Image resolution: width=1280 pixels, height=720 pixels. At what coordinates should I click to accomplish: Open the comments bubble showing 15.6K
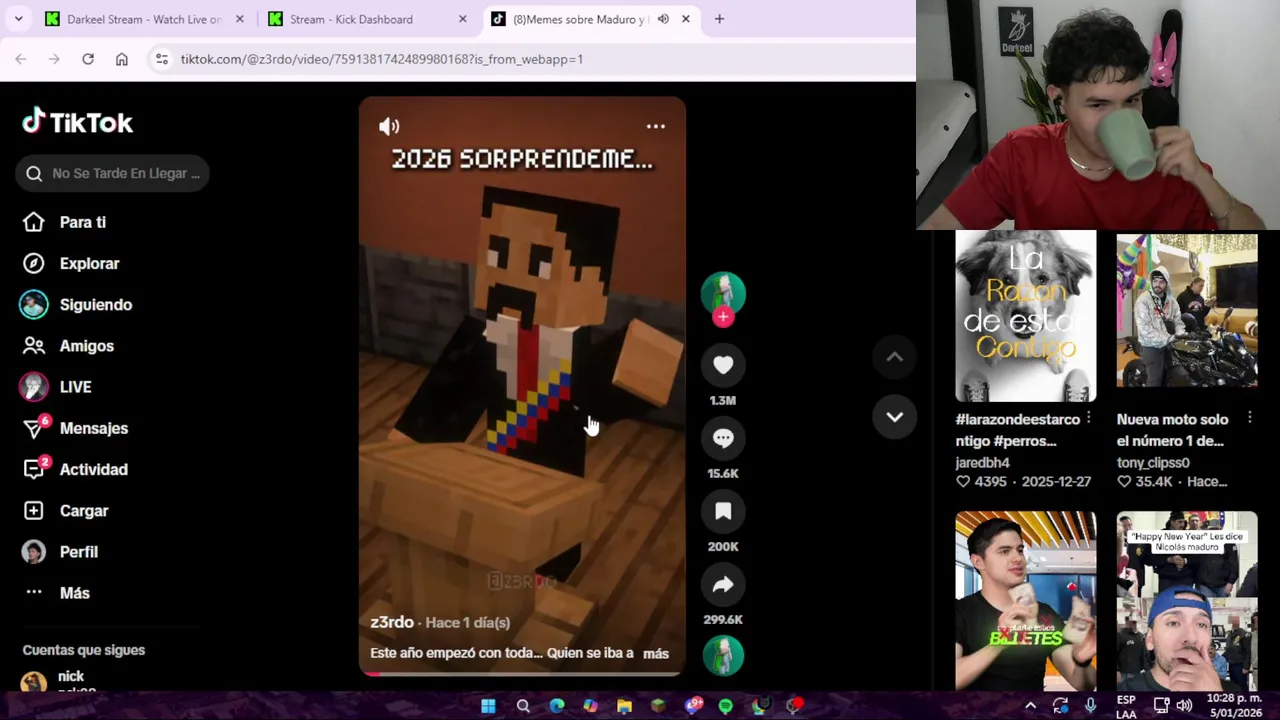[x=723, y=438]
